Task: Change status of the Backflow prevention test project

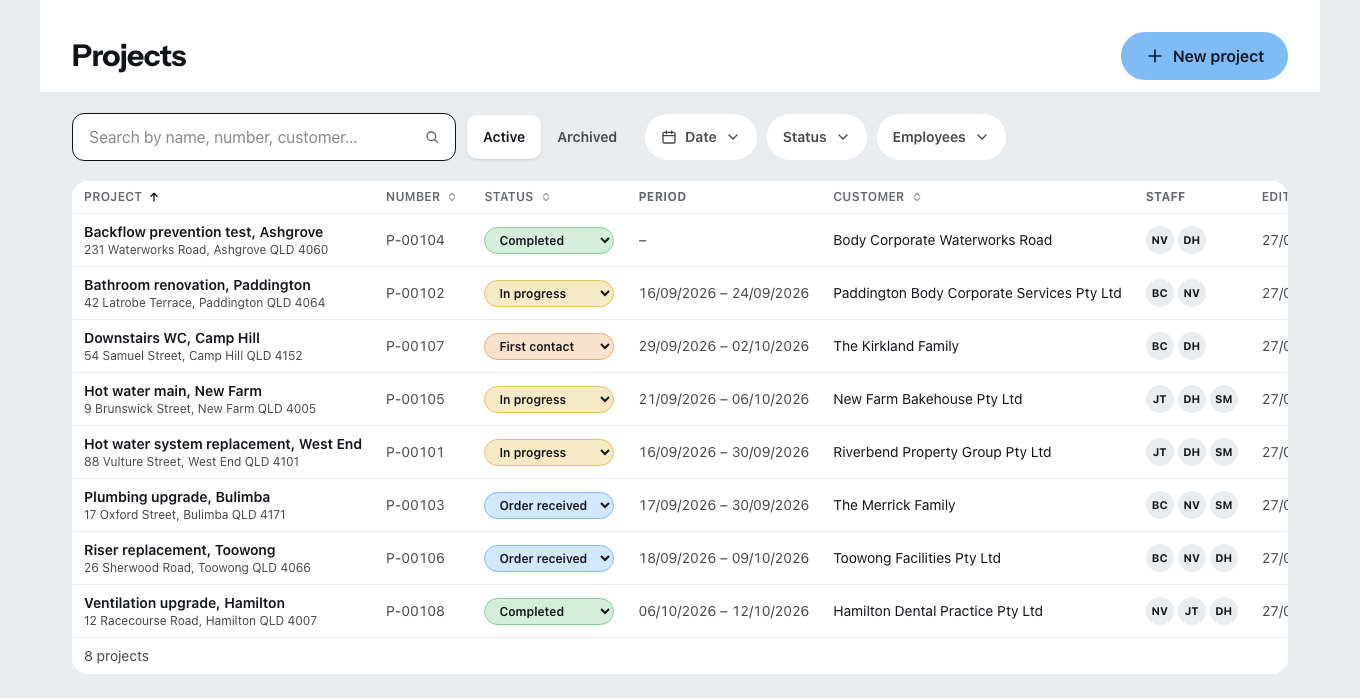Action: (549, 240)
